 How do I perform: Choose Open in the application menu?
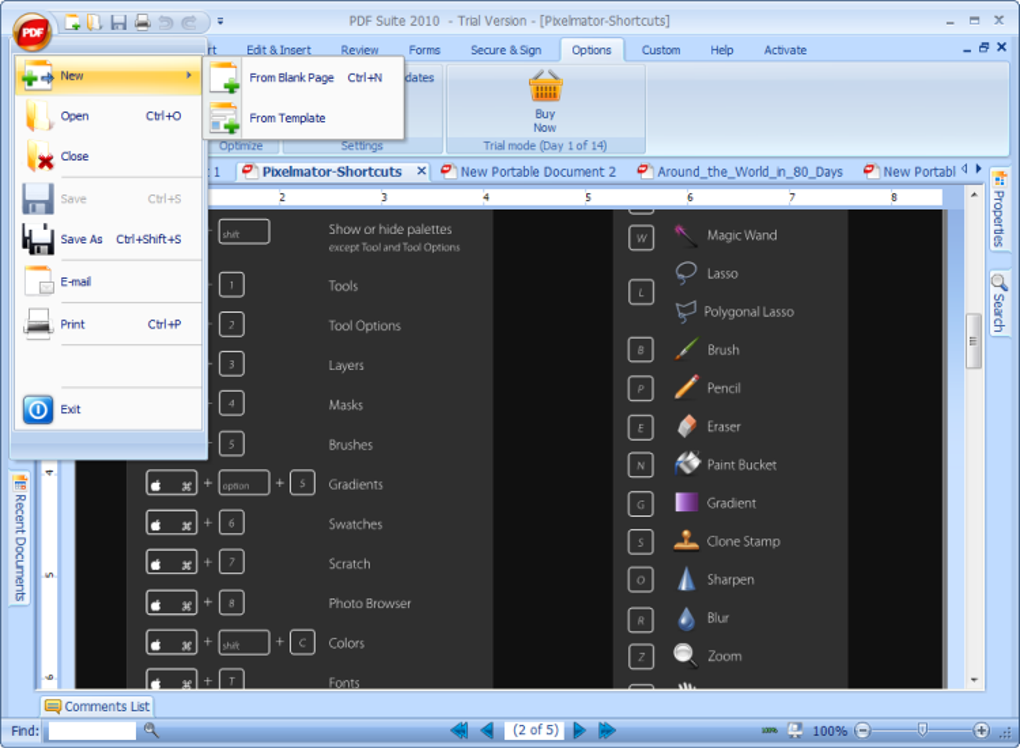tap(108, 116)
